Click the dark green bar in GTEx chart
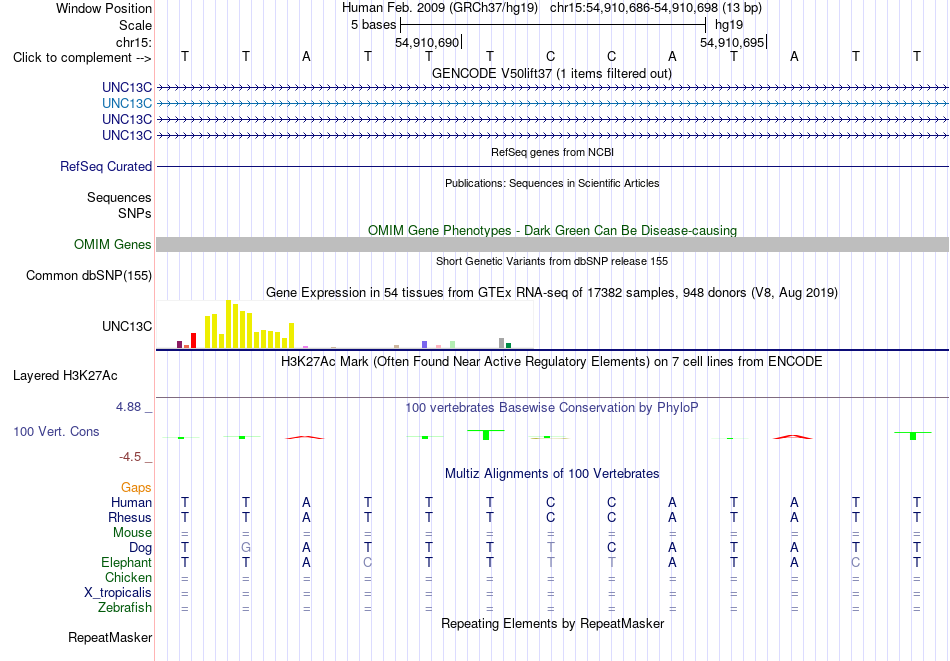 (508, 346)
